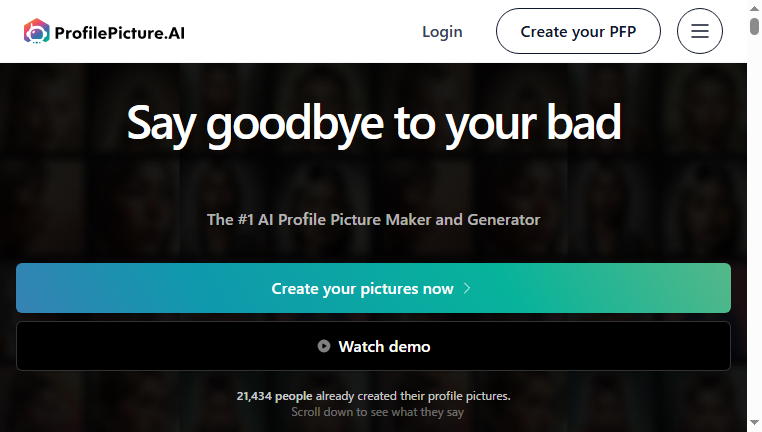The width and height of the screenshot is (762, 432).
Task: Click the scrollbar up arrow
Action: click(x=754, y=8)
